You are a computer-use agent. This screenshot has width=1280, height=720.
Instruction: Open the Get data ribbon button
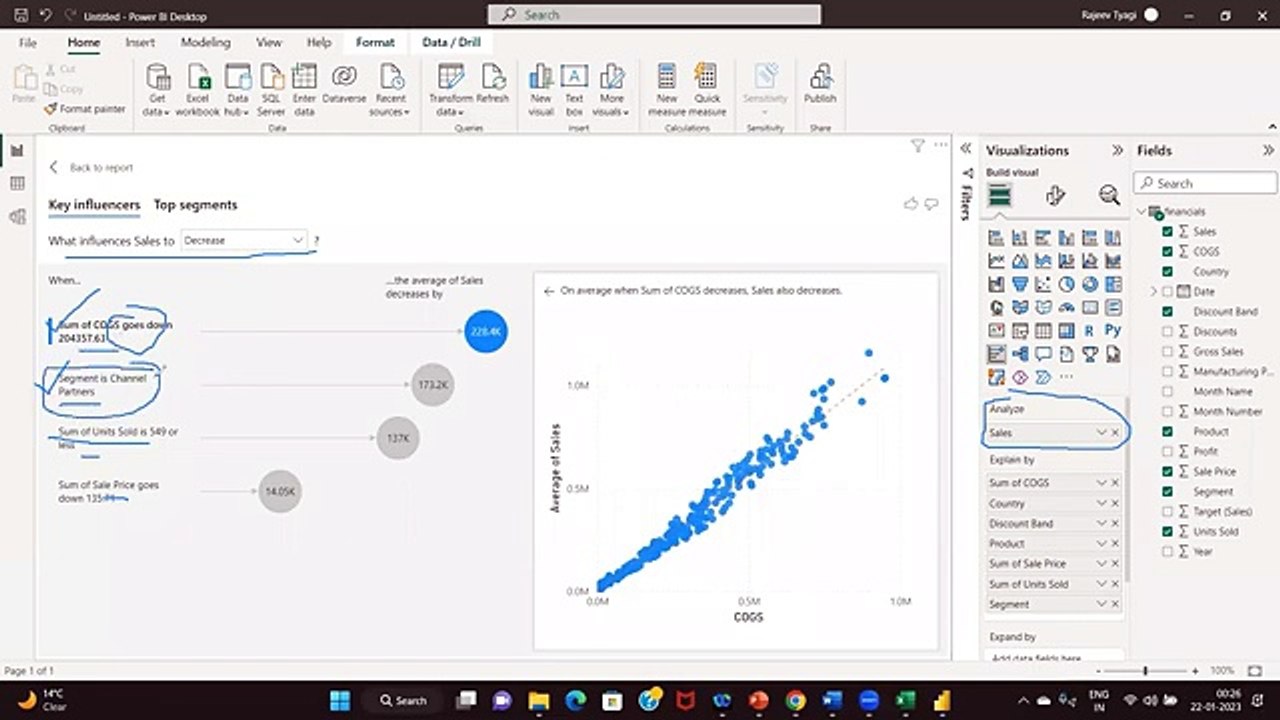coord(158,90)
